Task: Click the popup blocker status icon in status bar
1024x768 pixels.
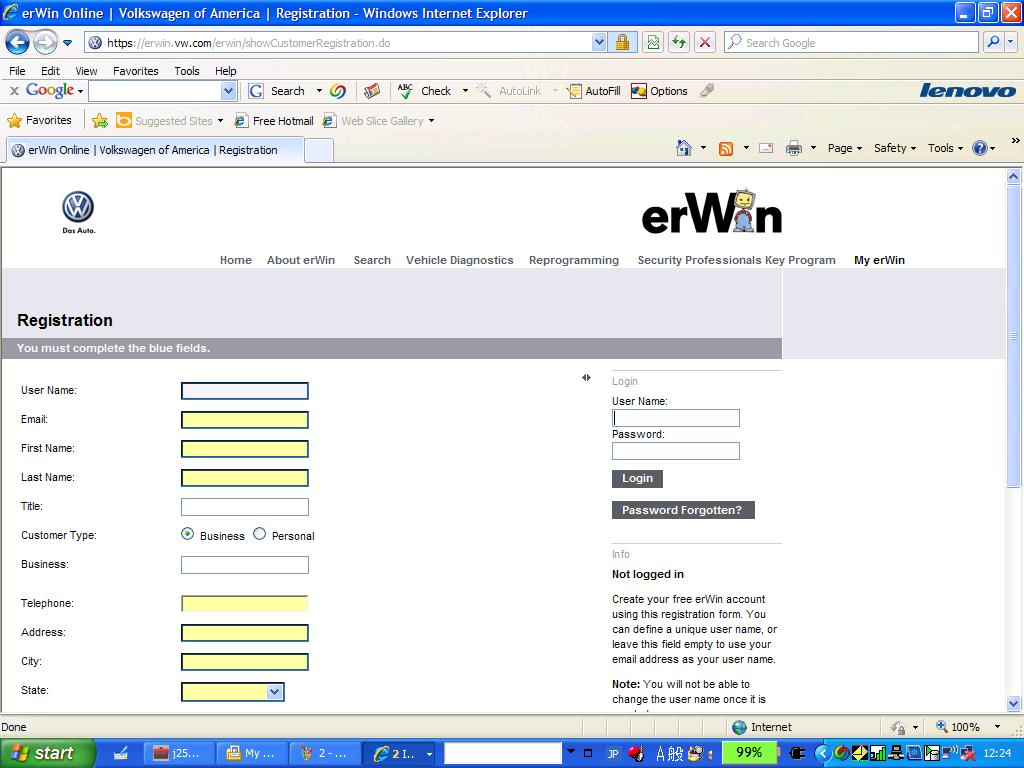Action: [x=899, y=727]
